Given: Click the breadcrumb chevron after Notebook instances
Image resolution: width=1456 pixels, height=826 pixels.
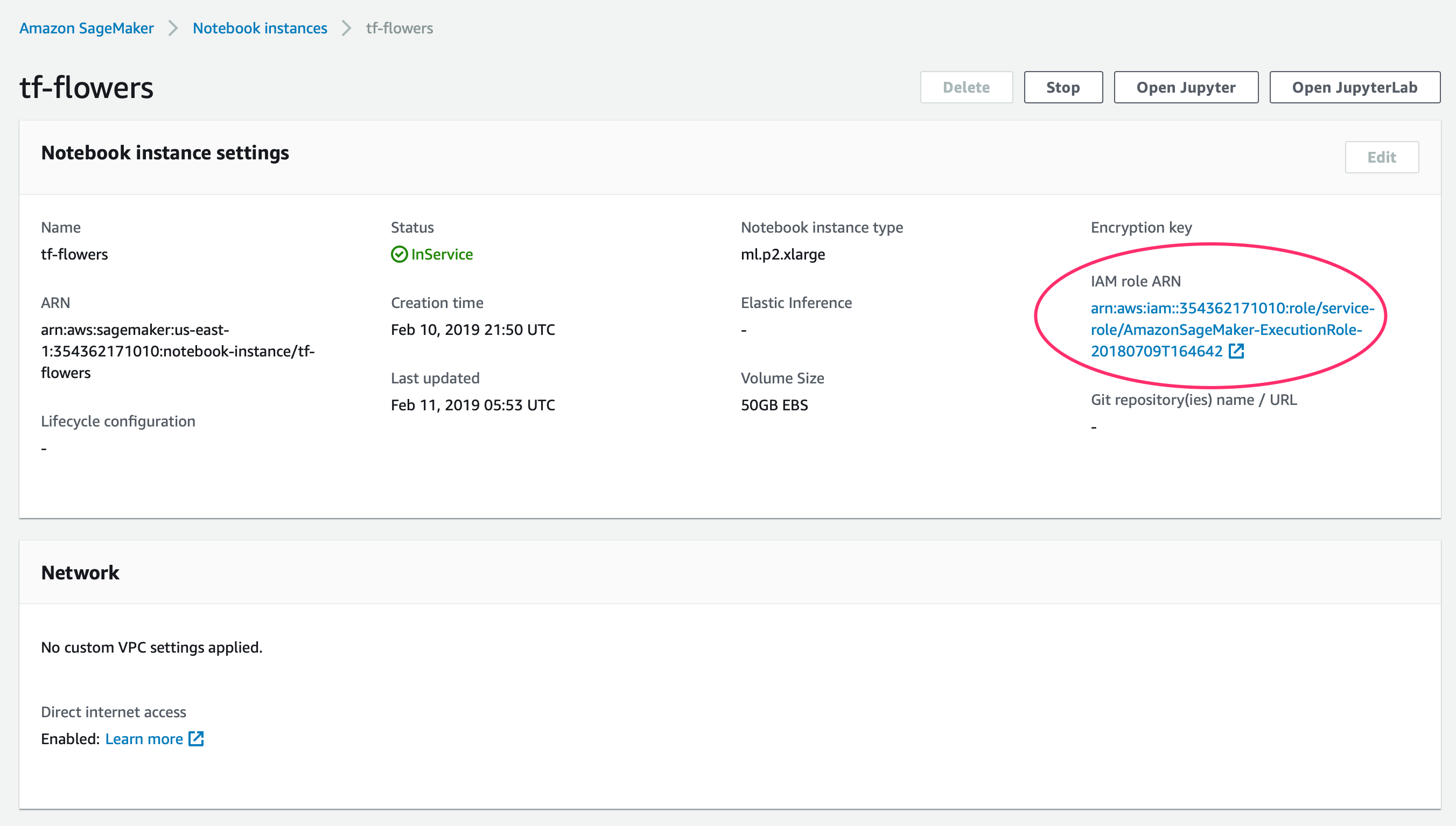Looking at the screenshot, I should coord(347,29).
